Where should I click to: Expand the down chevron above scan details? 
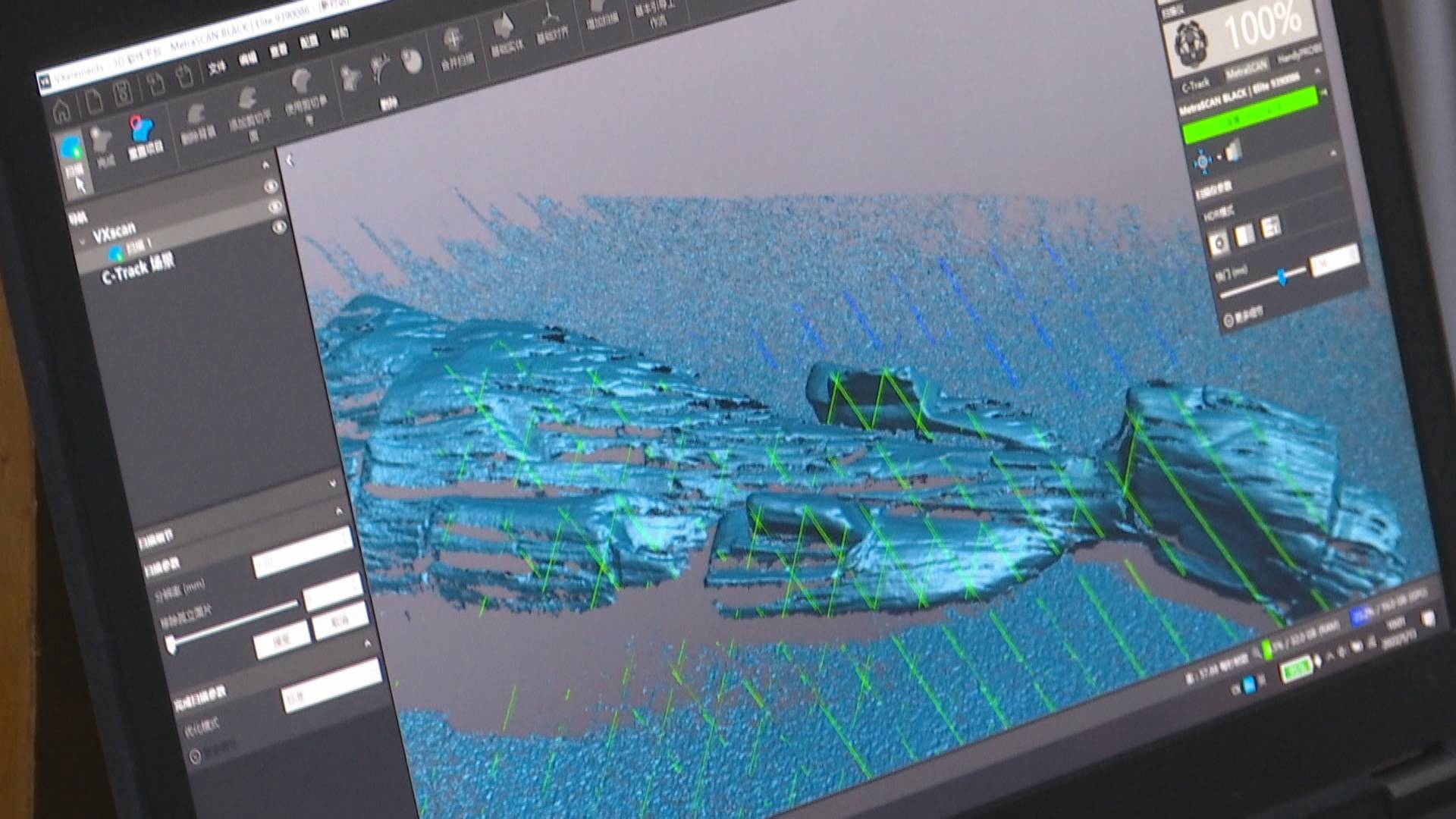coord(332,483)
